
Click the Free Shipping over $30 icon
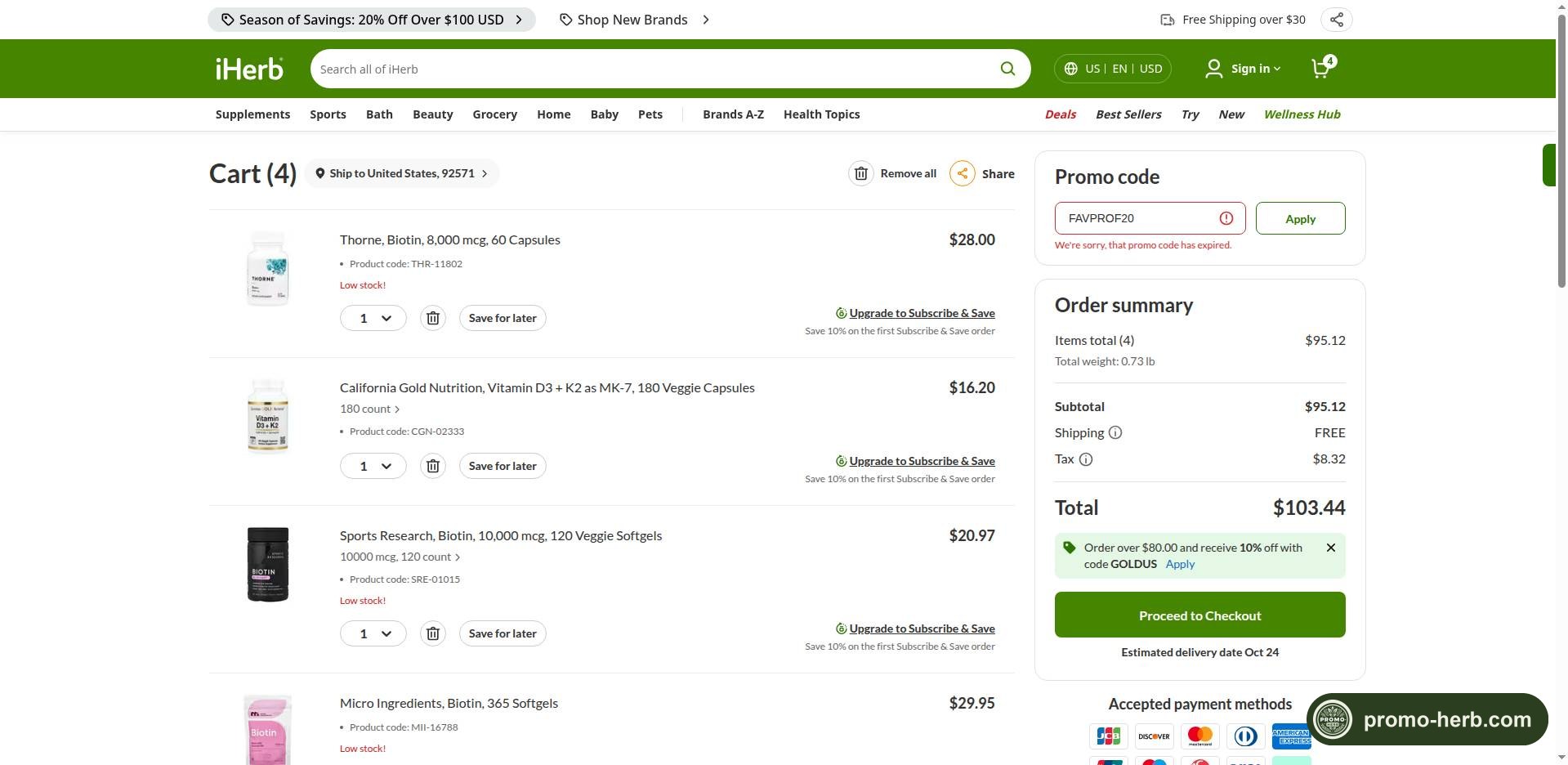1168,20
